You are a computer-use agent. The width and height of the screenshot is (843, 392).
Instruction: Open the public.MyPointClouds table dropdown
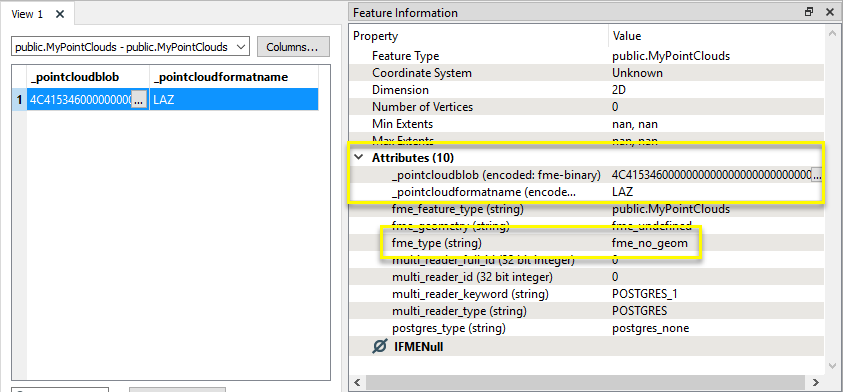click(130, 47)
